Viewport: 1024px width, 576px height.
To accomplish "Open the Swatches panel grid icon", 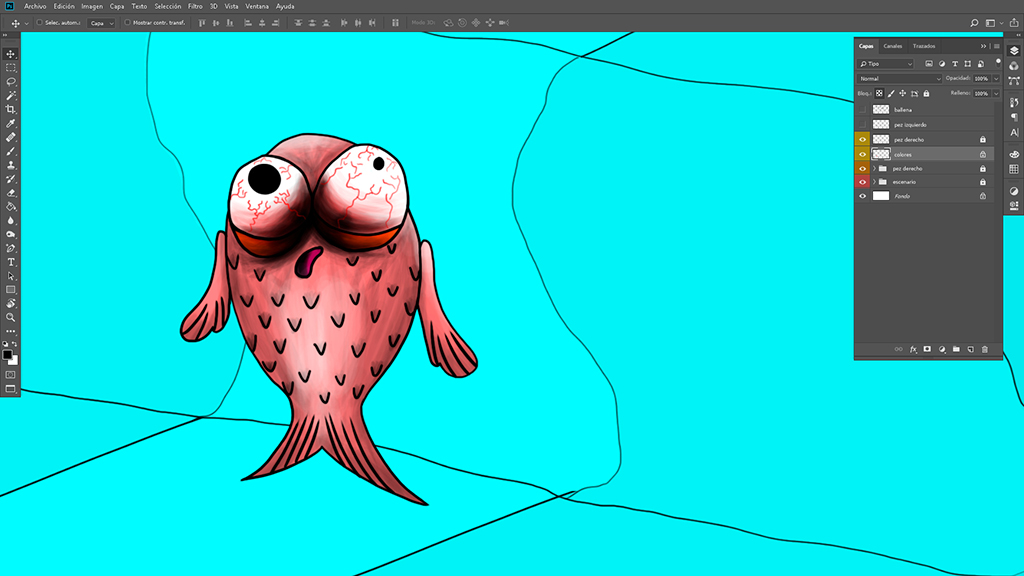I will coord(1014,169).
